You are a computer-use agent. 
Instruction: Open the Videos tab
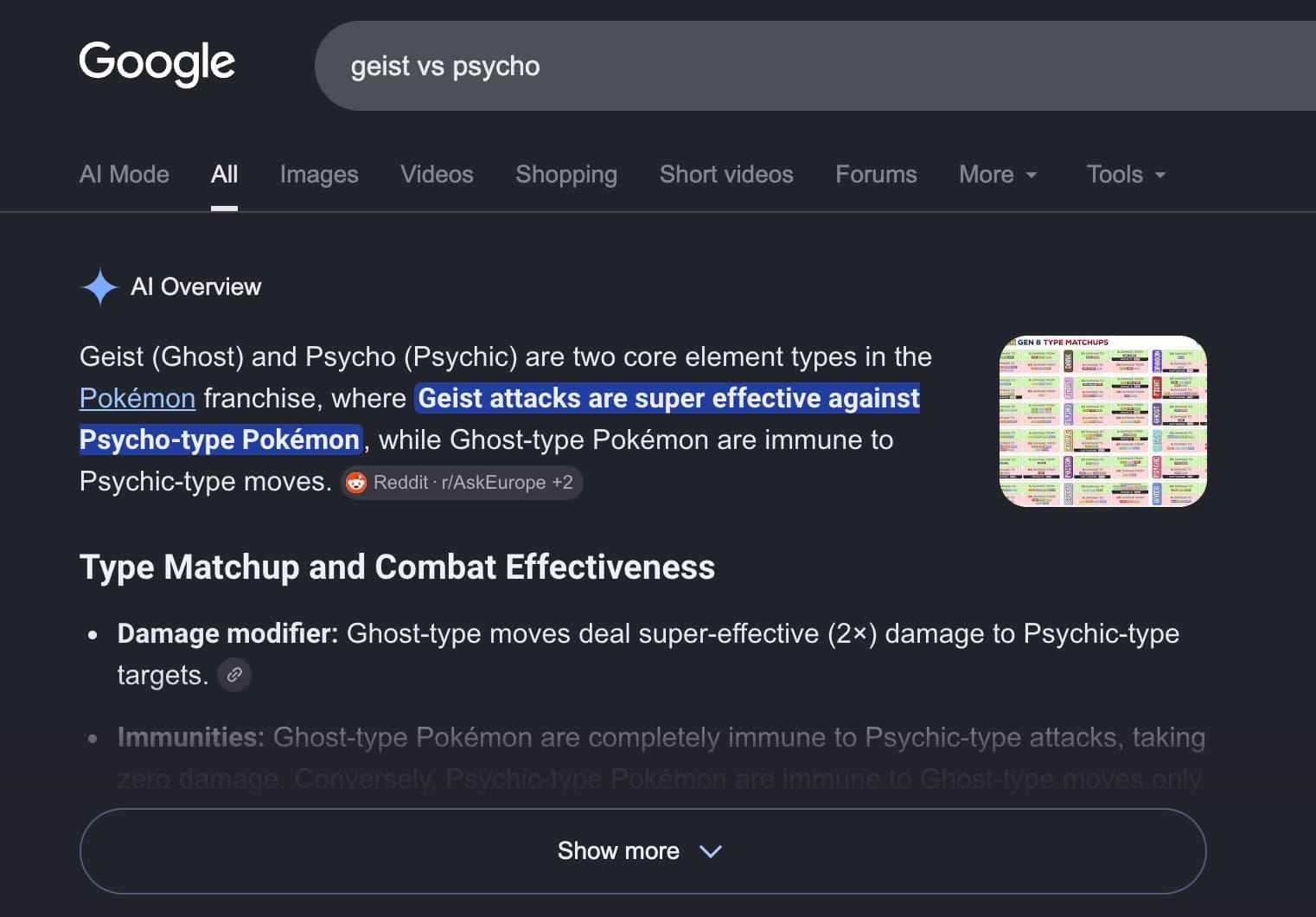[x=437, y=175]
